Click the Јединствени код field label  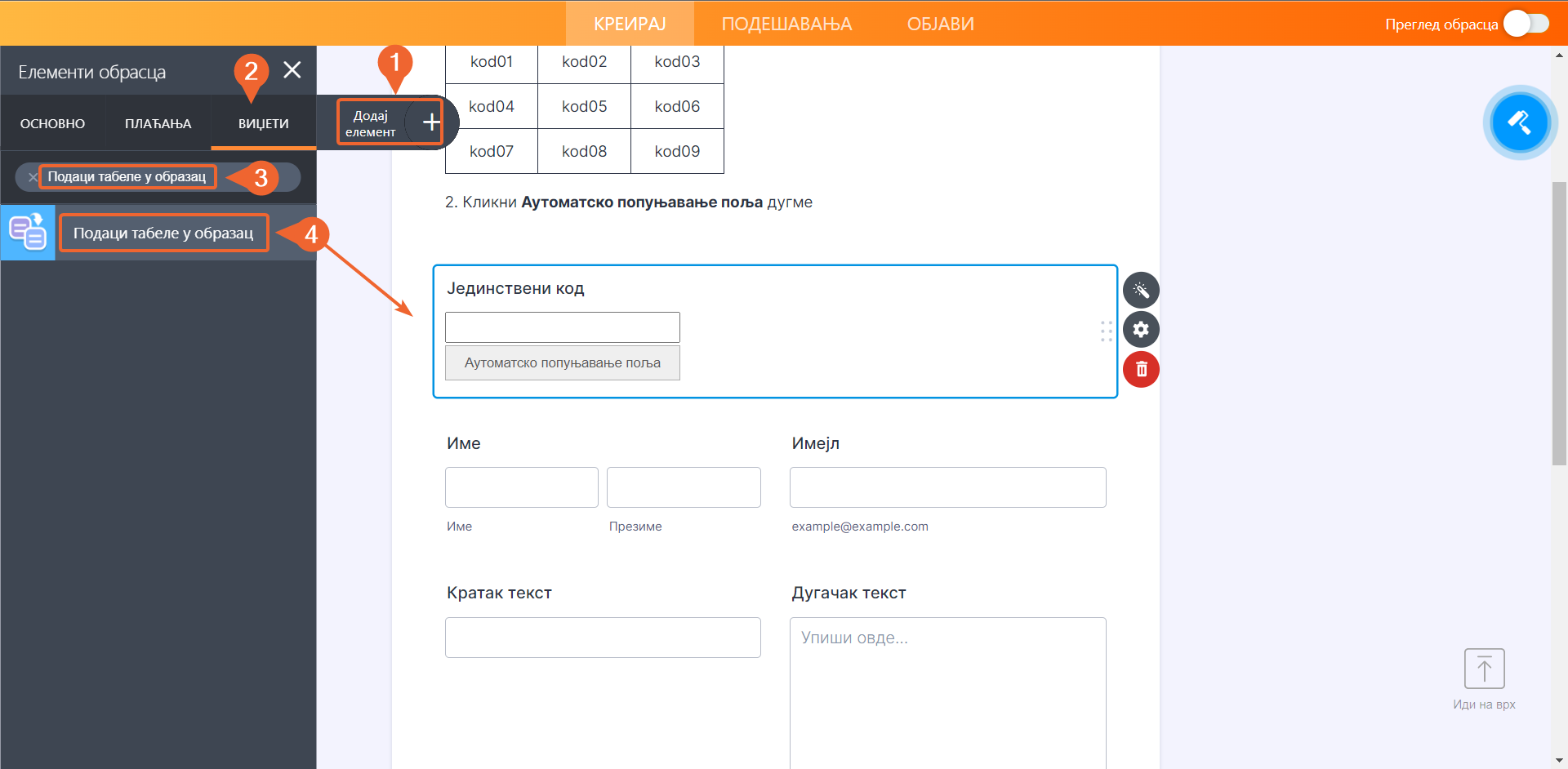coord(515,288)
